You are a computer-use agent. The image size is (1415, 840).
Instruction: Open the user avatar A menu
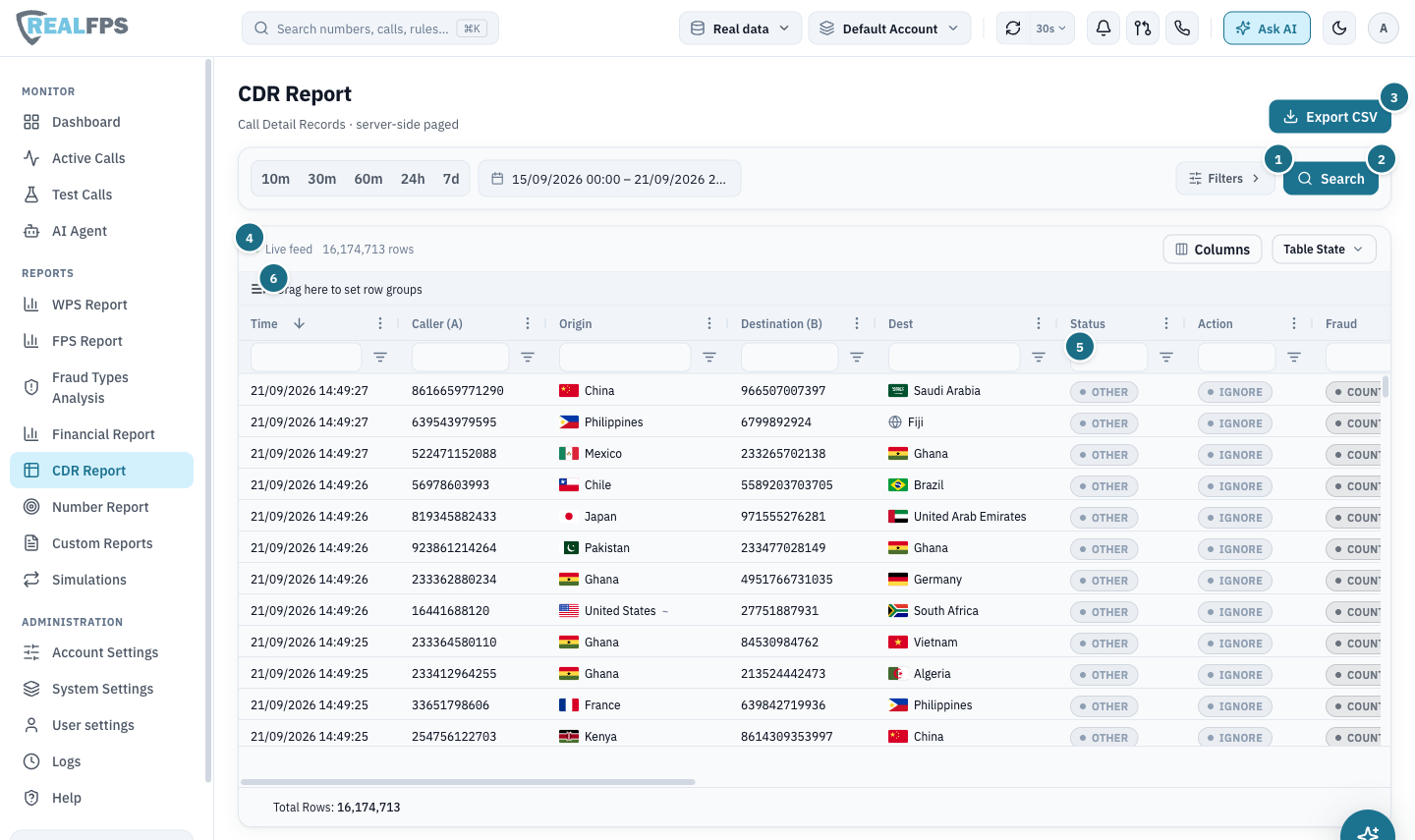(1384, 28)
